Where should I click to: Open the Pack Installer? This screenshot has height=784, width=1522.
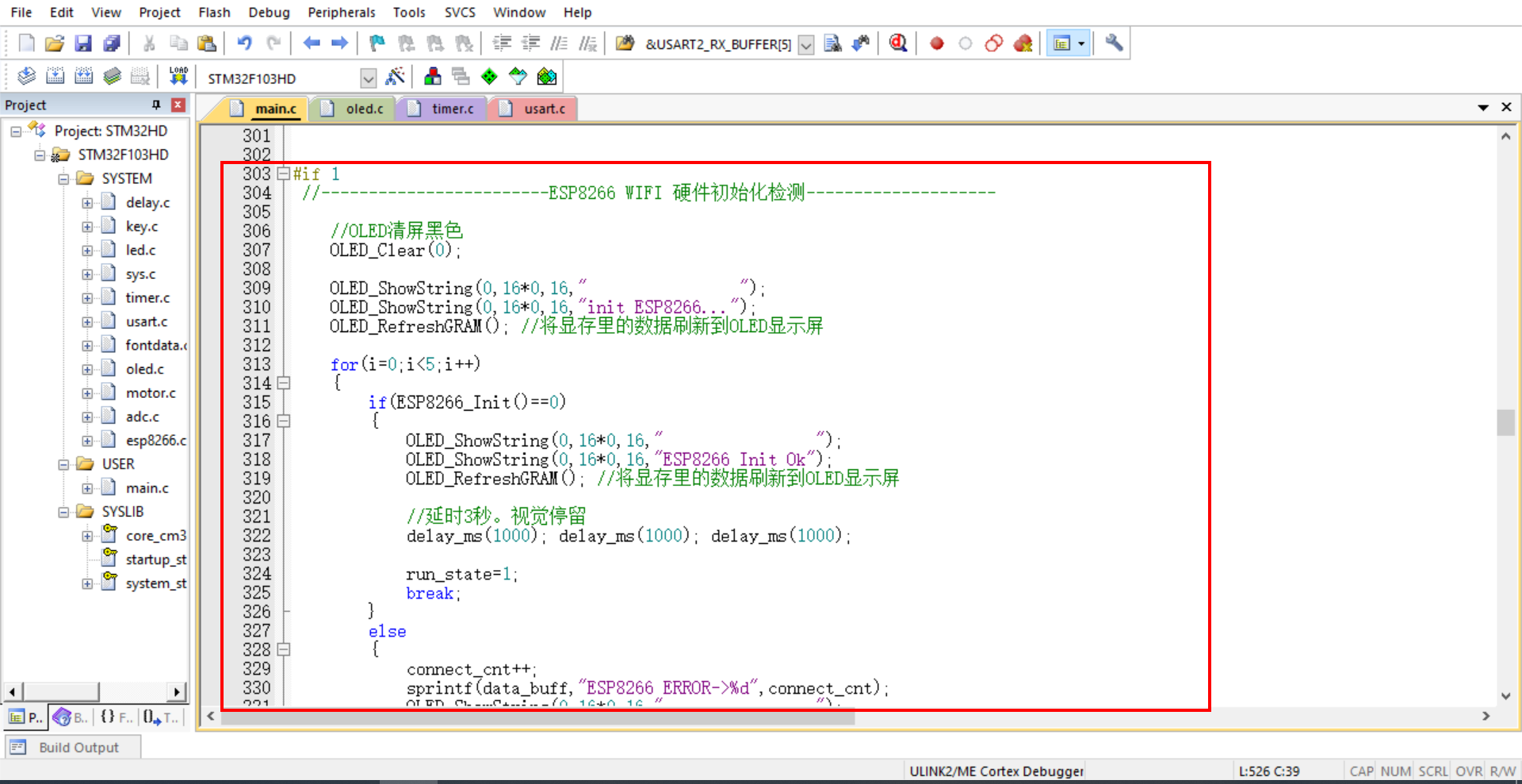coord(547,76)
